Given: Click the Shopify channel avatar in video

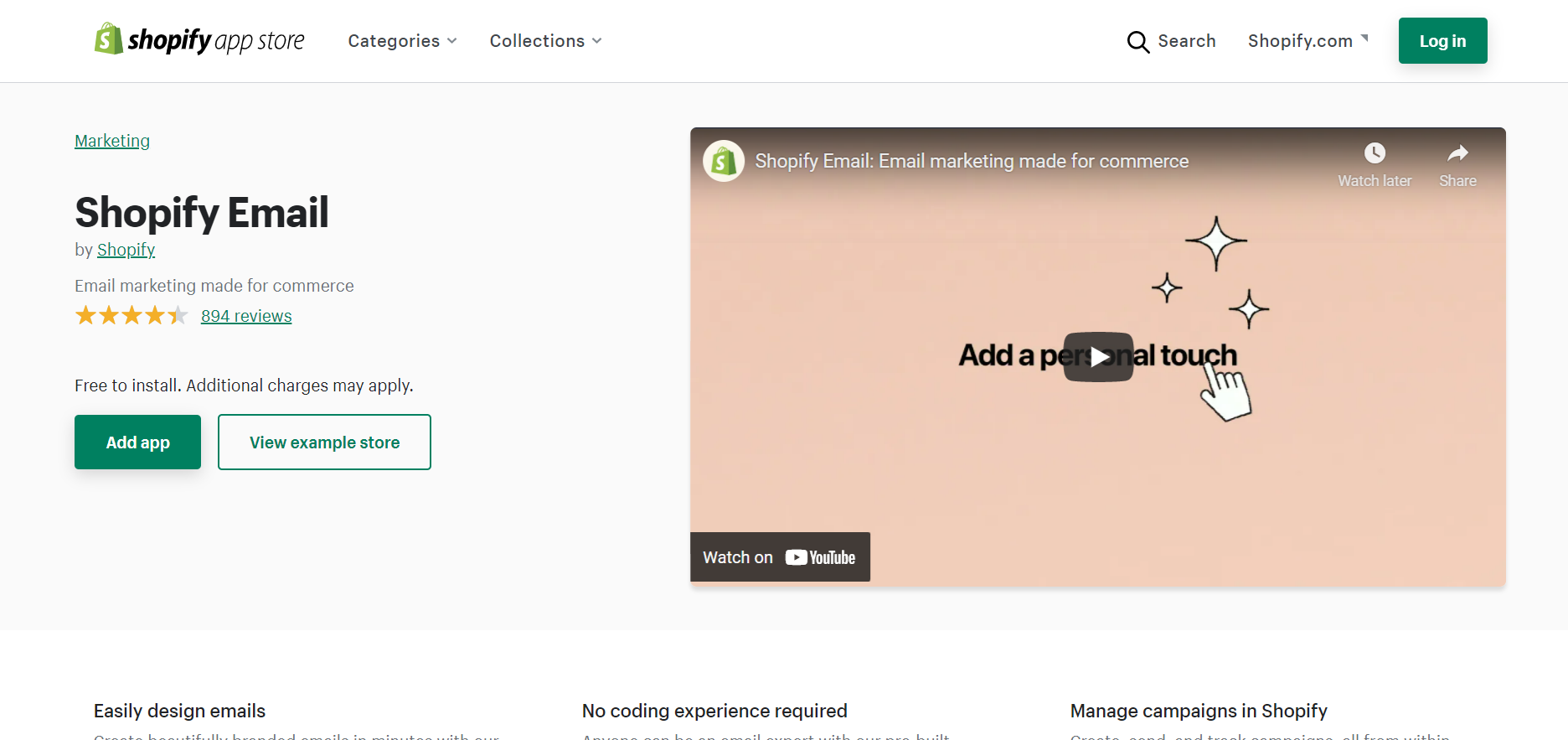Looking at the screenshot, I should tap(724, 161).
